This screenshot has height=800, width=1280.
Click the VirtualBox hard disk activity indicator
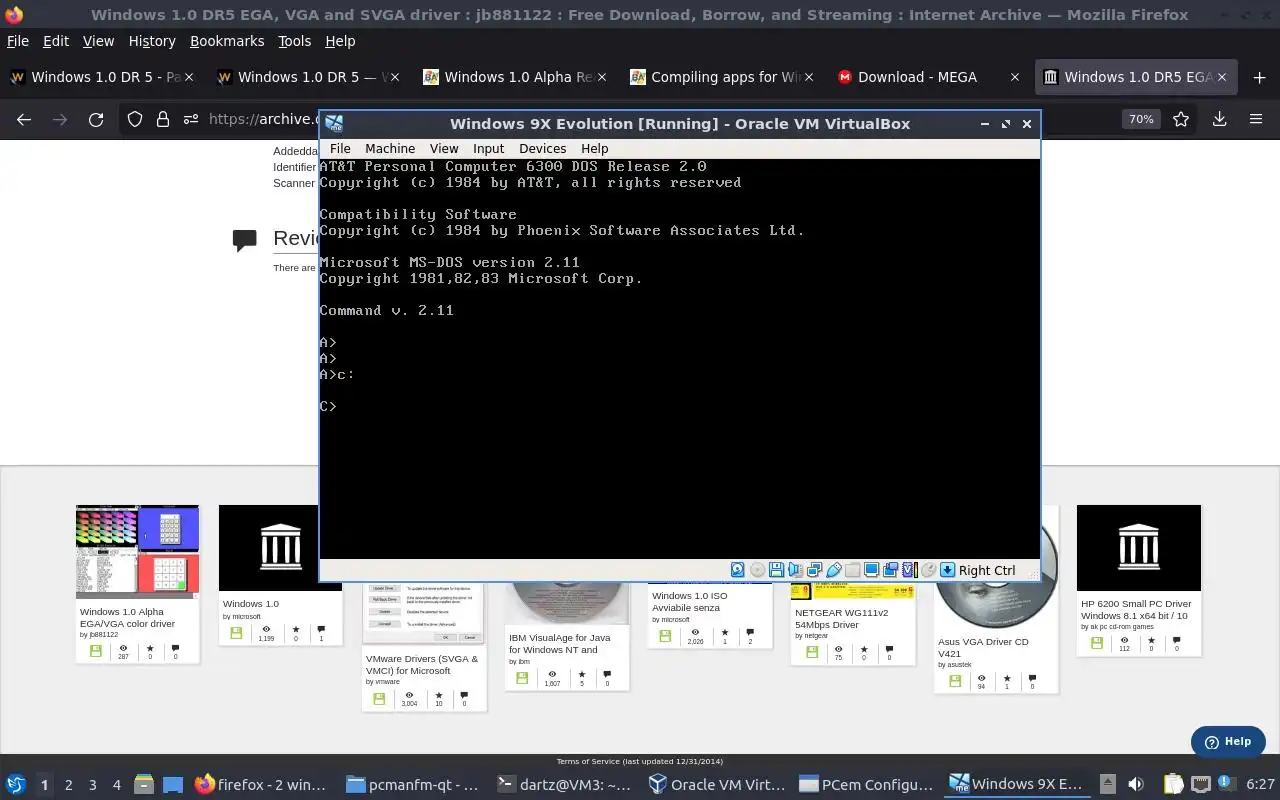click(x=738, y=570)
